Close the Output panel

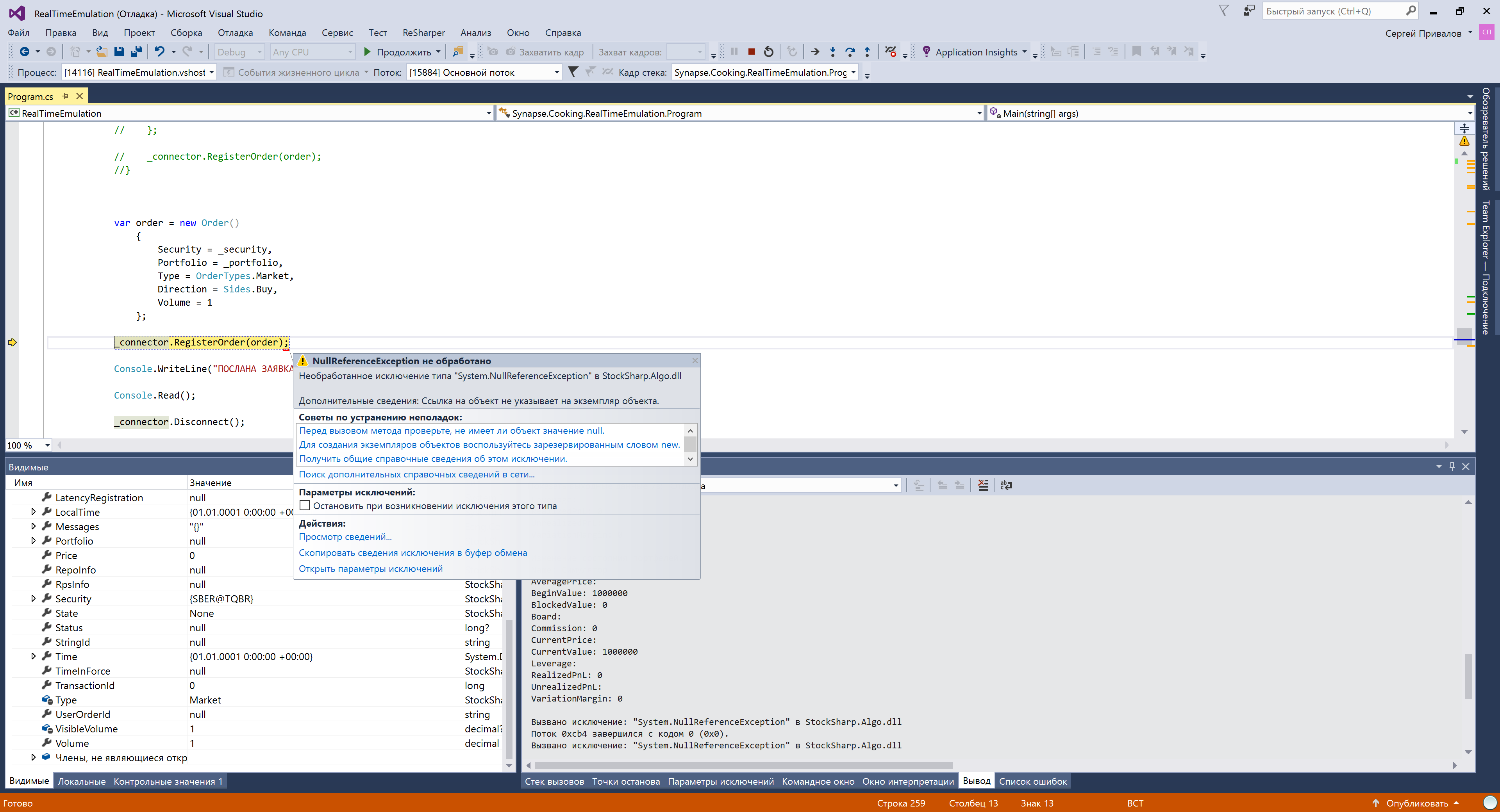click(x=1466, y=466)
